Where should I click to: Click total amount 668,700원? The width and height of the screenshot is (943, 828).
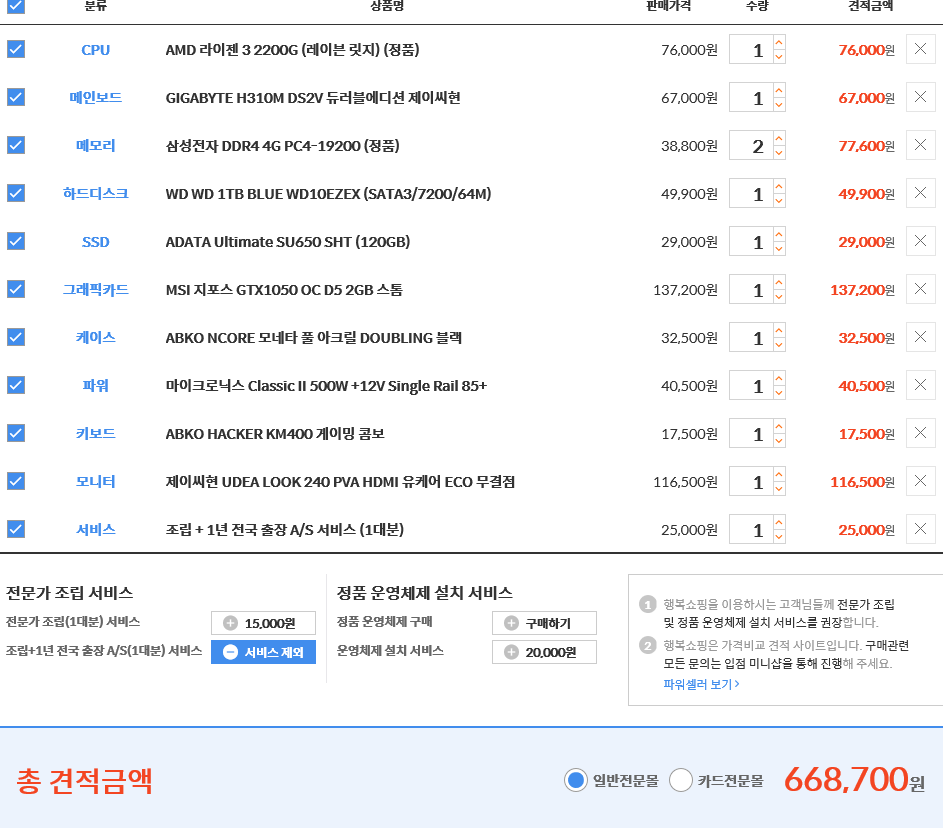click(x=854, y=780)
